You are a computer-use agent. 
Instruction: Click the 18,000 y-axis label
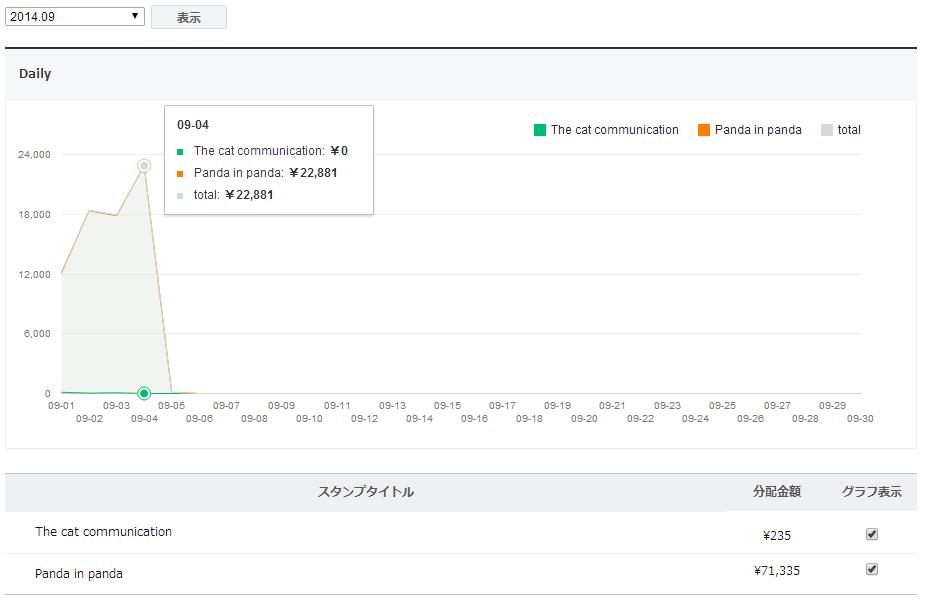(34, 214)
